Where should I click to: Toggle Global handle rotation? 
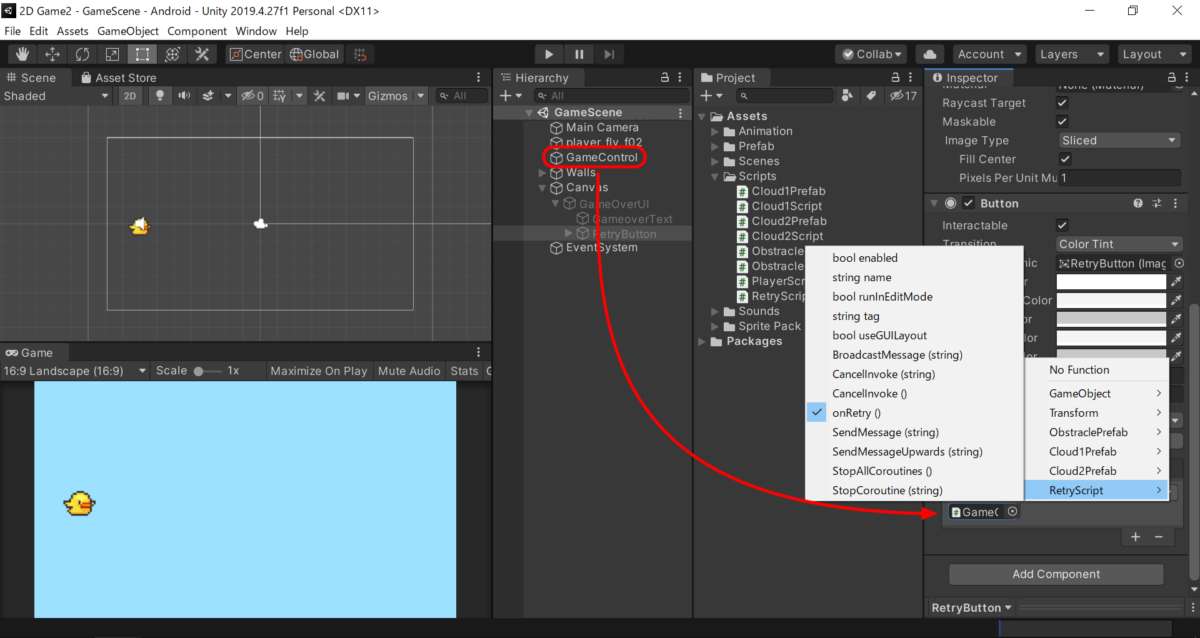[315, 54]
